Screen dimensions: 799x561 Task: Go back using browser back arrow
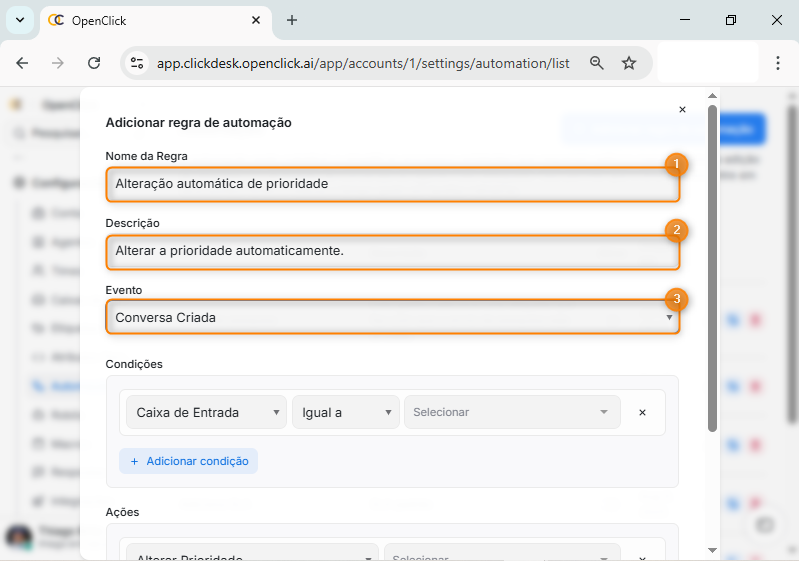23,63
